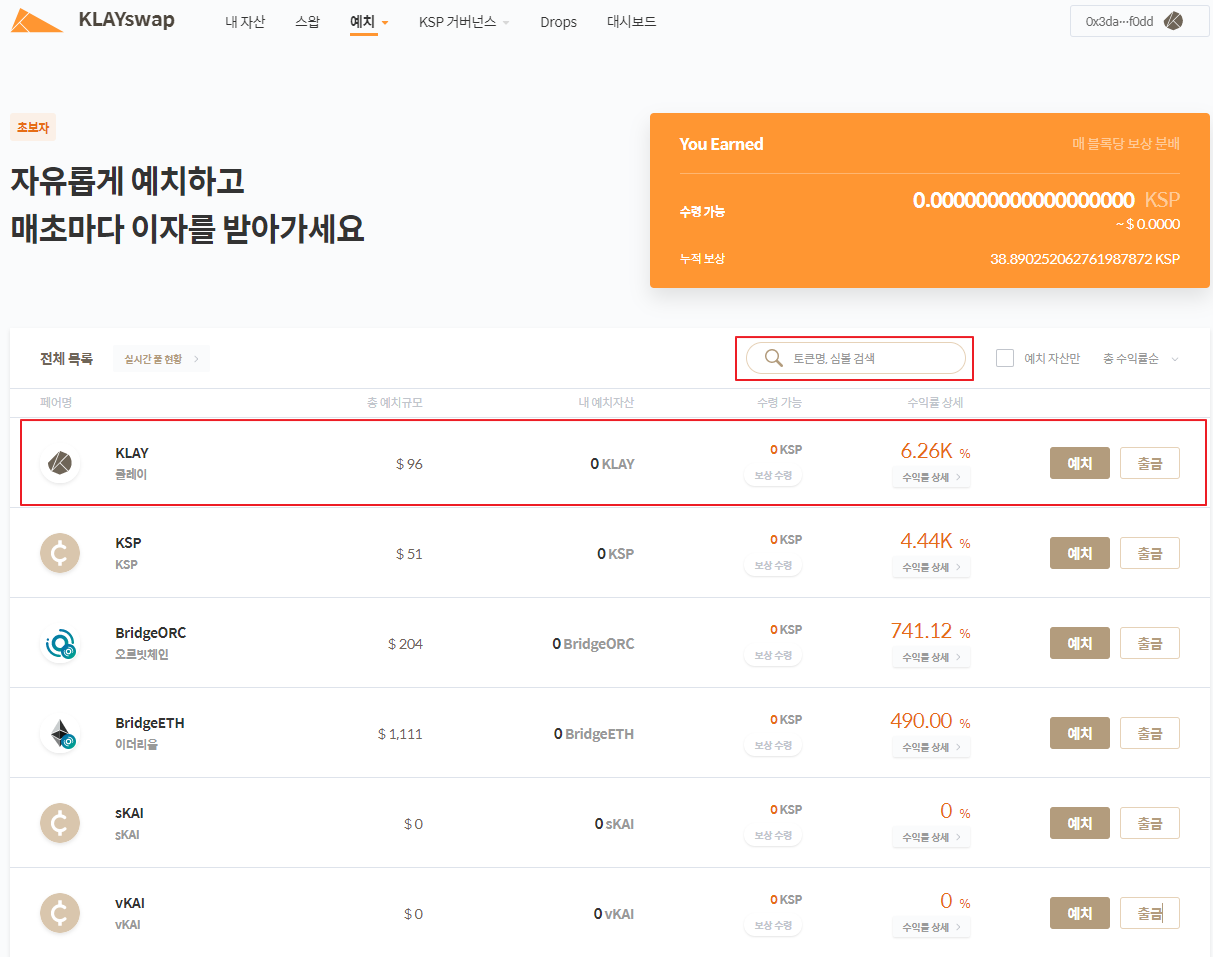Open the 총 수익률순 sort dropdown

coord(1141,358)
